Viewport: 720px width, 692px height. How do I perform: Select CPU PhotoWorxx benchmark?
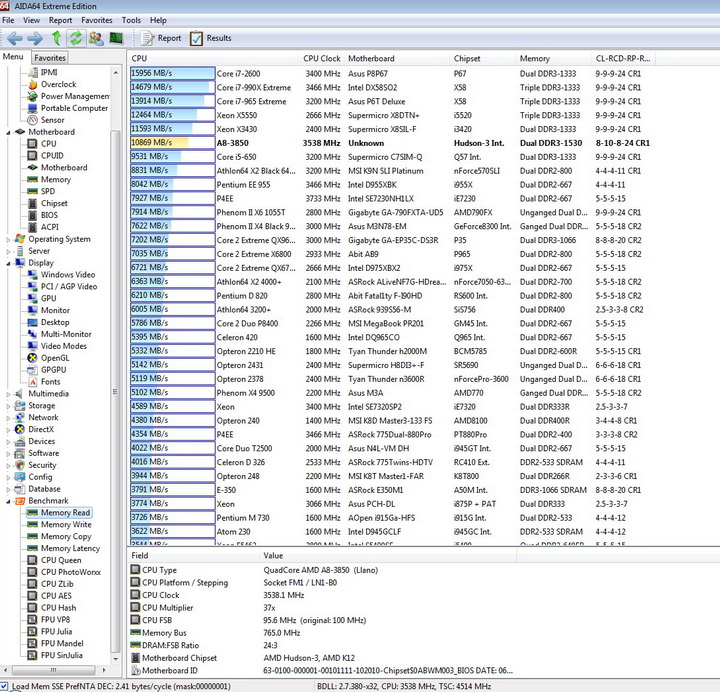coord(71,573)
